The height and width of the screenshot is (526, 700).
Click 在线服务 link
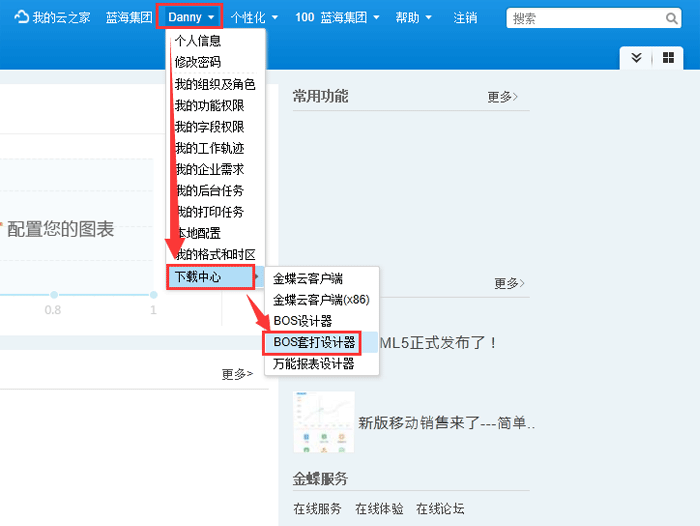(x=317, y=509)
